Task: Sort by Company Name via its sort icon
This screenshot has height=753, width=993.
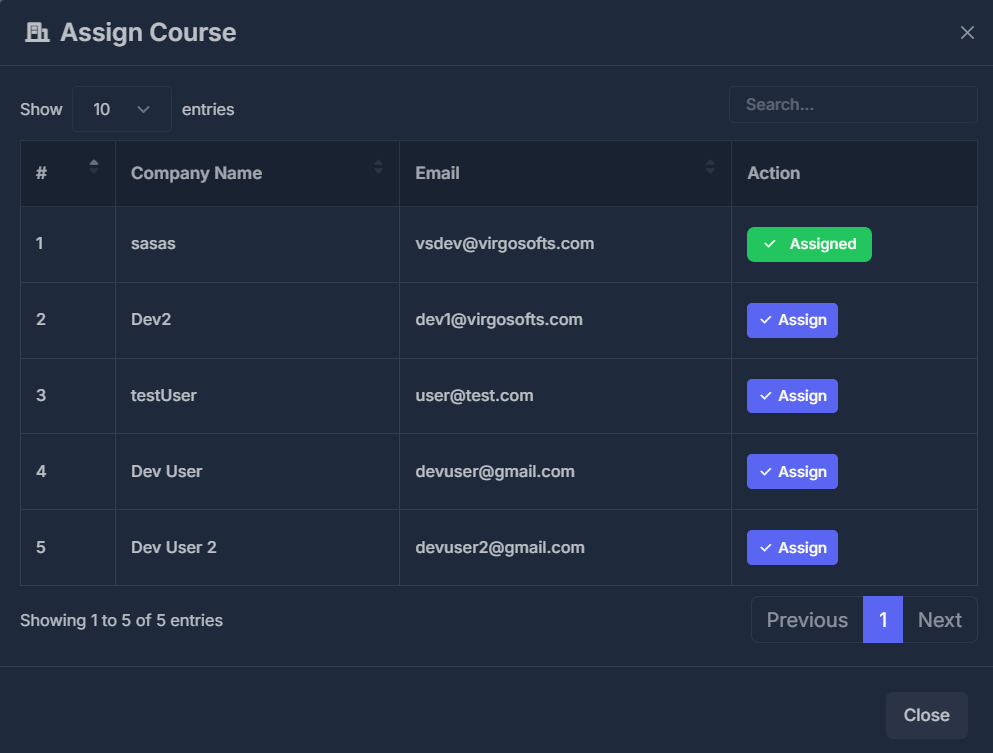Action: tap(377, 171)
